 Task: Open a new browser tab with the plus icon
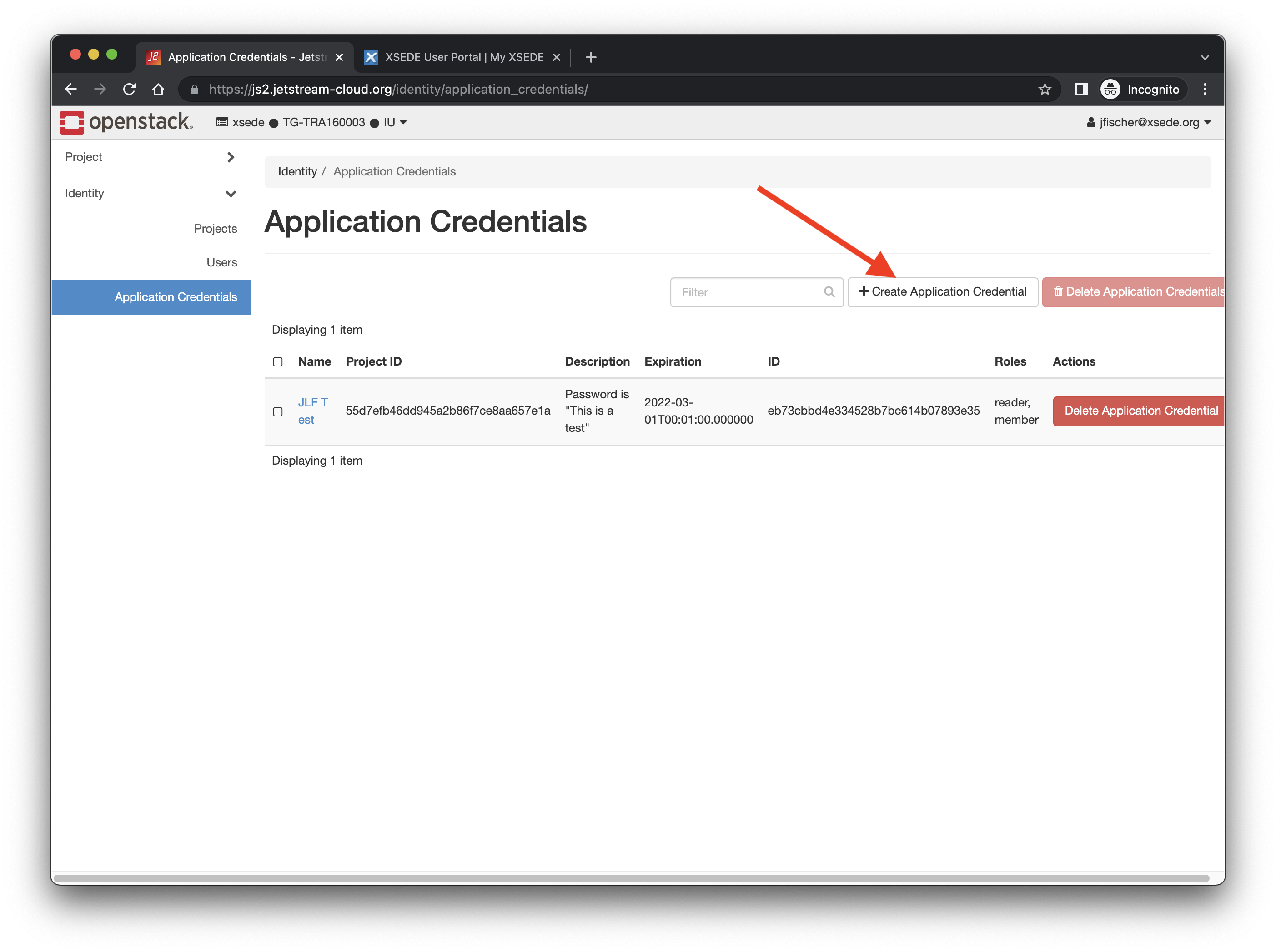pyautogui.click(x=591, y=57)
